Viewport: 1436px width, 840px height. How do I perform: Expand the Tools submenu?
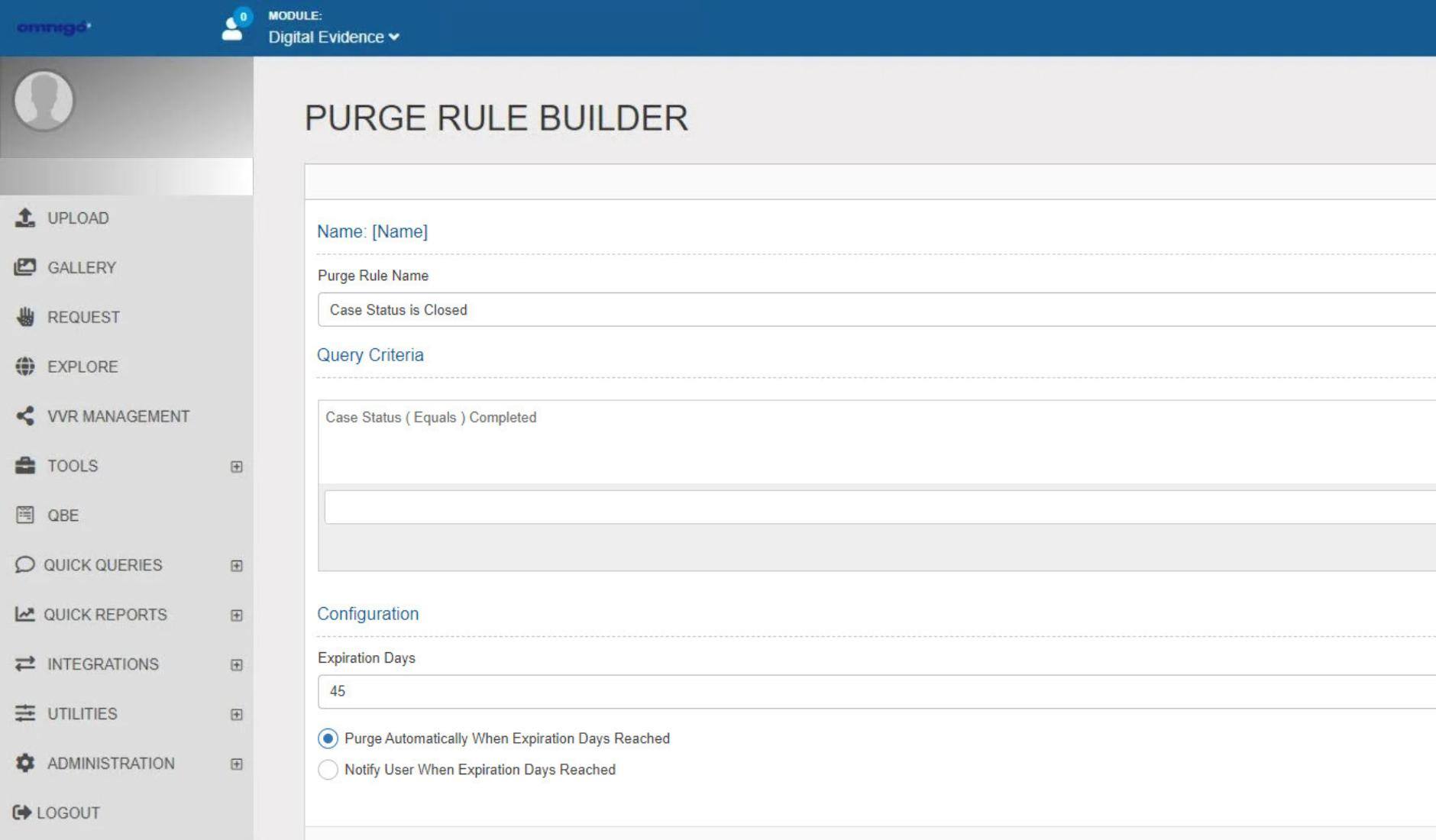[237, 467]
